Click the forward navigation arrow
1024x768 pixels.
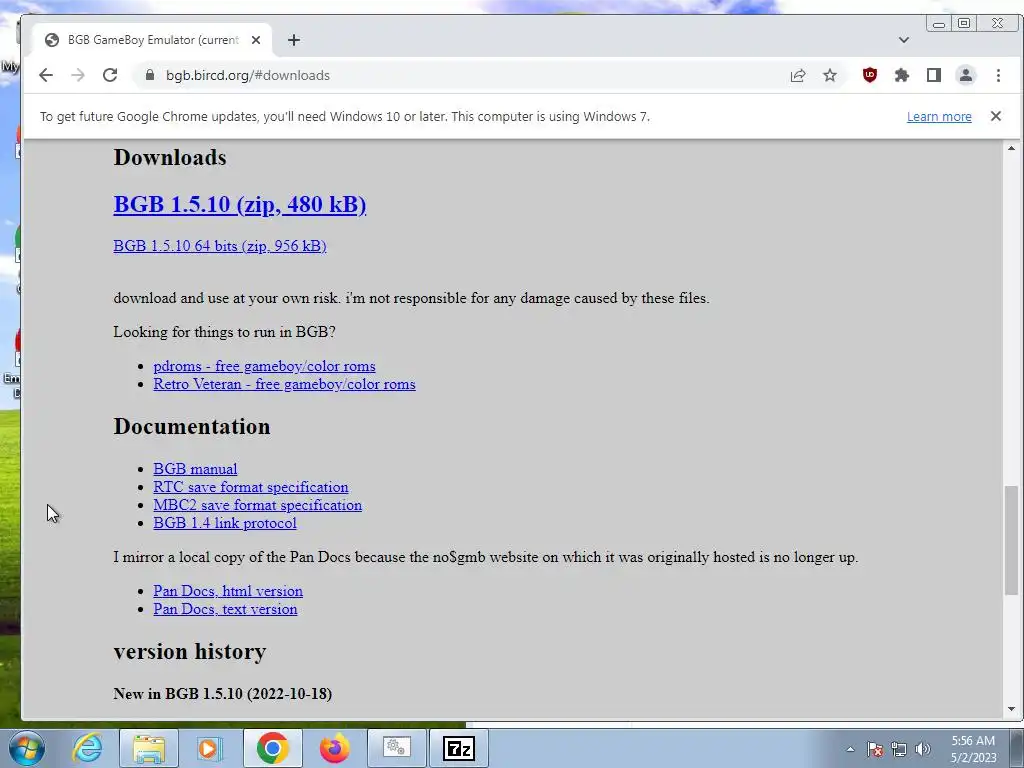coord(78,75)
